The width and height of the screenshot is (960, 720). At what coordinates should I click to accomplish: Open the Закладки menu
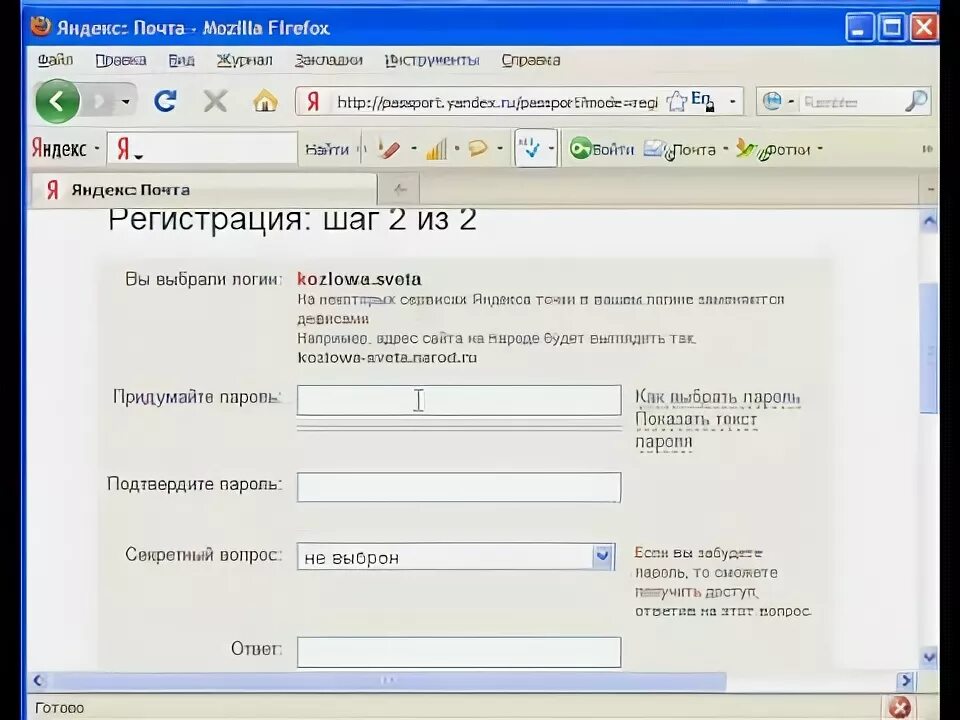tap(329, 60)
